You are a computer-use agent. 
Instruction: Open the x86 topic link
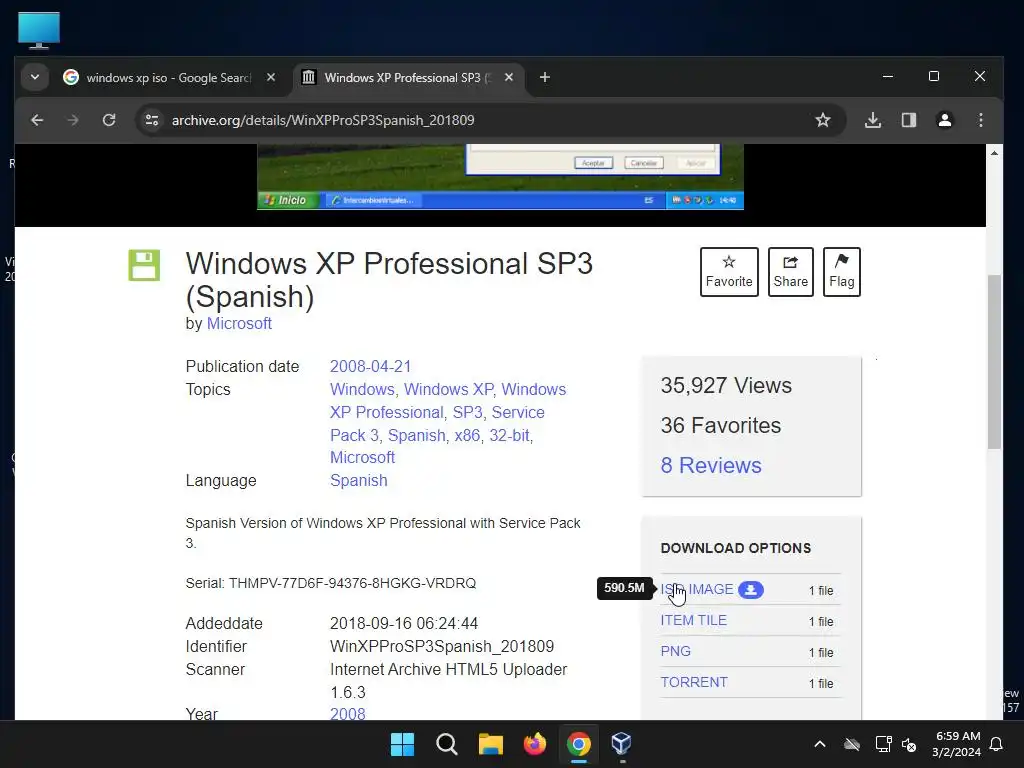point(467,435)
